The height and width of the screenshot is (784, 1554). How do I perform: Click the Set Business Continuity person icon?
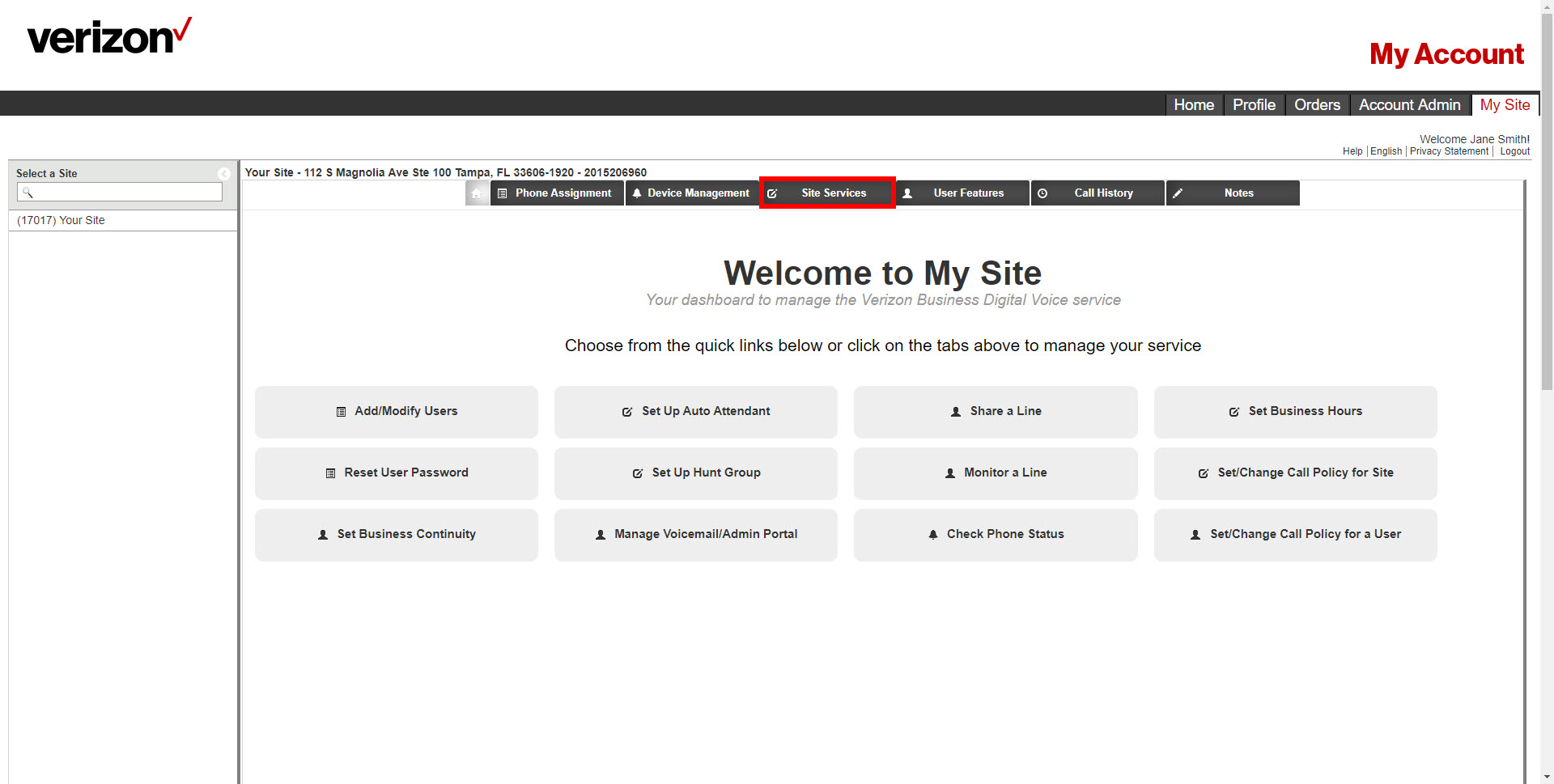point(323,535)
